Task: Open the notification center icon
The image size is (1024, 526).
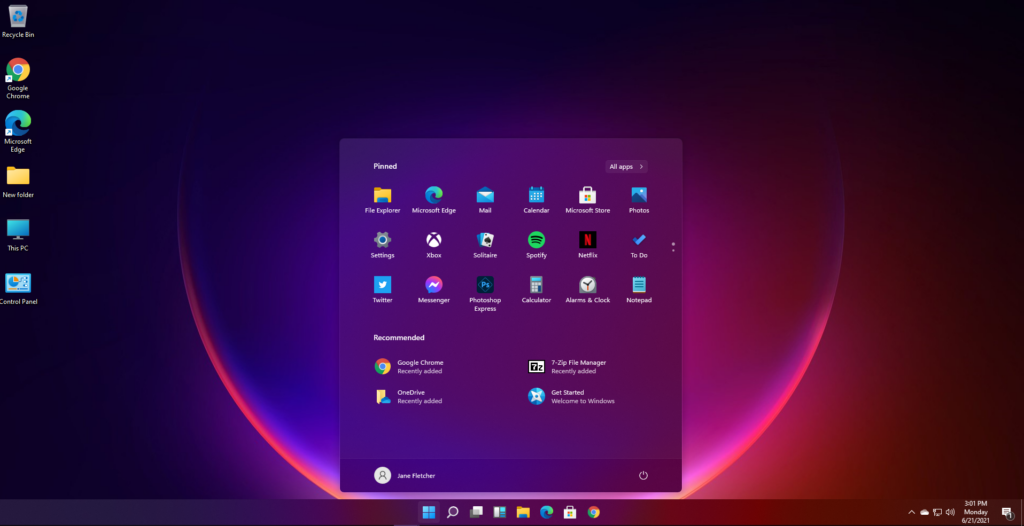Action: pyautogui.click(x=1007, y=513)
